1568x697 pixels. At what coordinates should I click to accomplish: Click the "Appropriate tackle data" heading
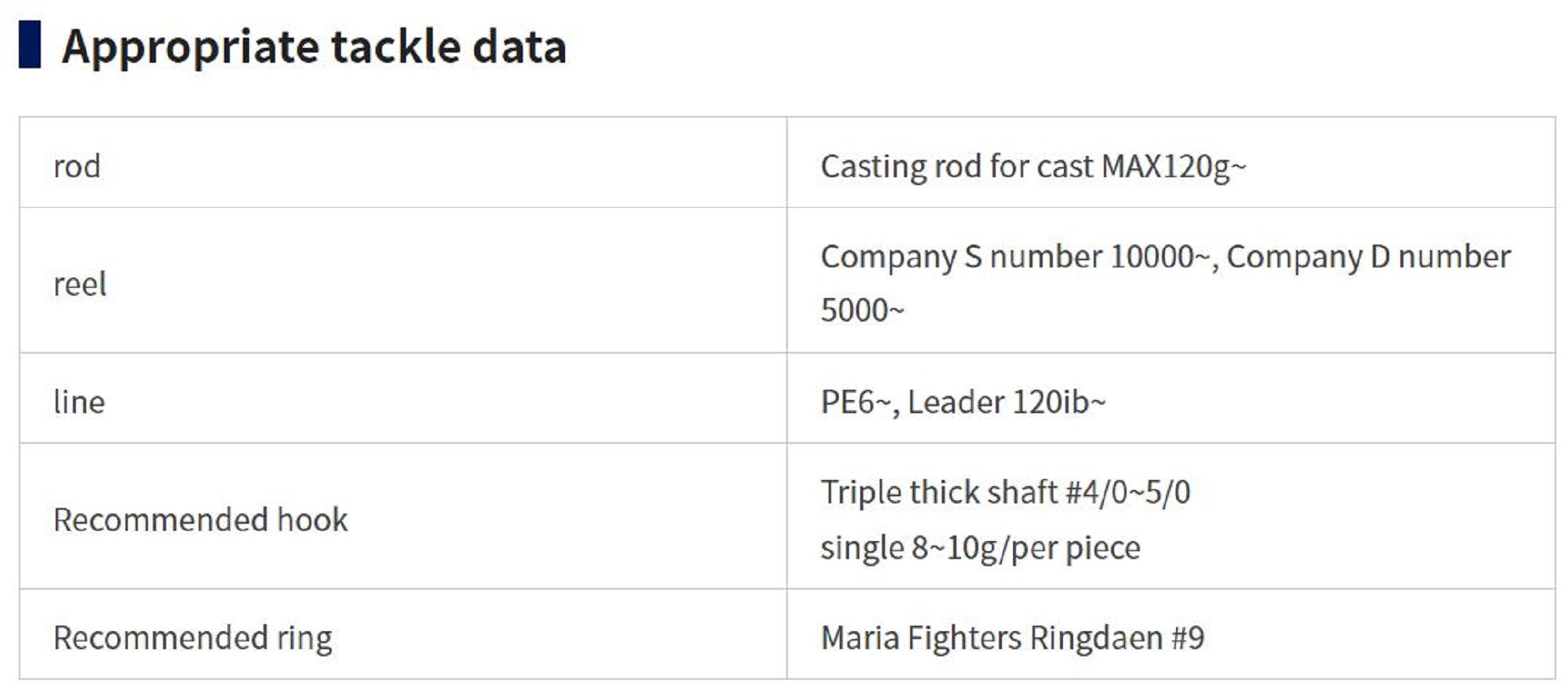click(x=314, y=46)
